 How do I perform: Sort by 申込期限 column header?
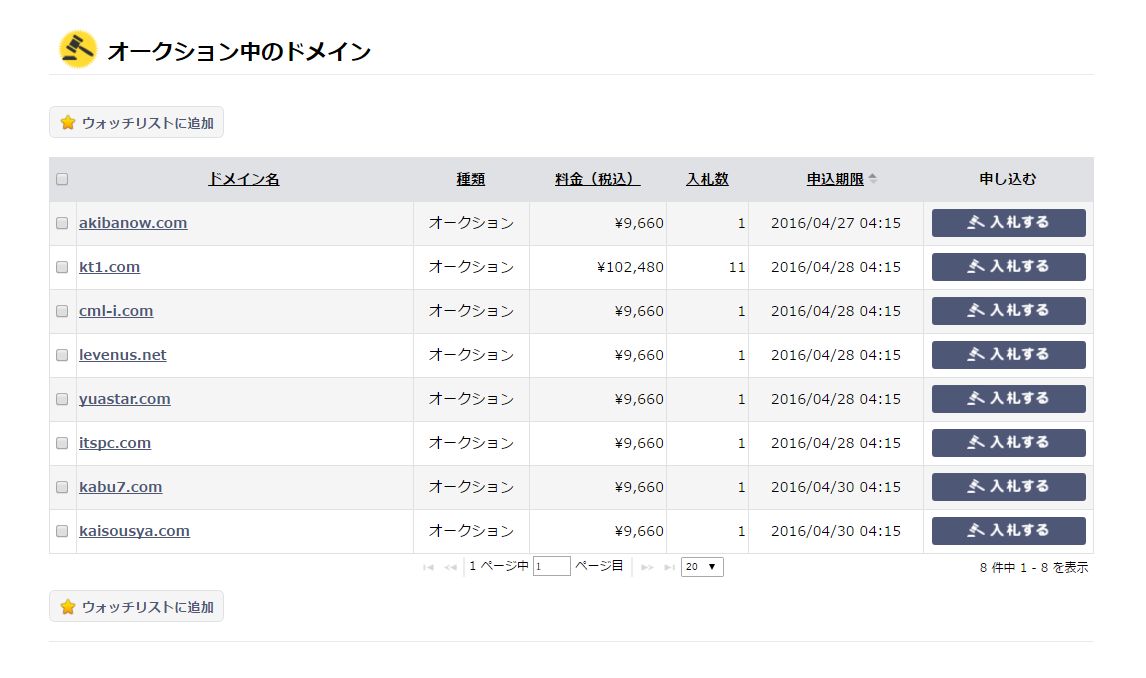click(835, 179)
